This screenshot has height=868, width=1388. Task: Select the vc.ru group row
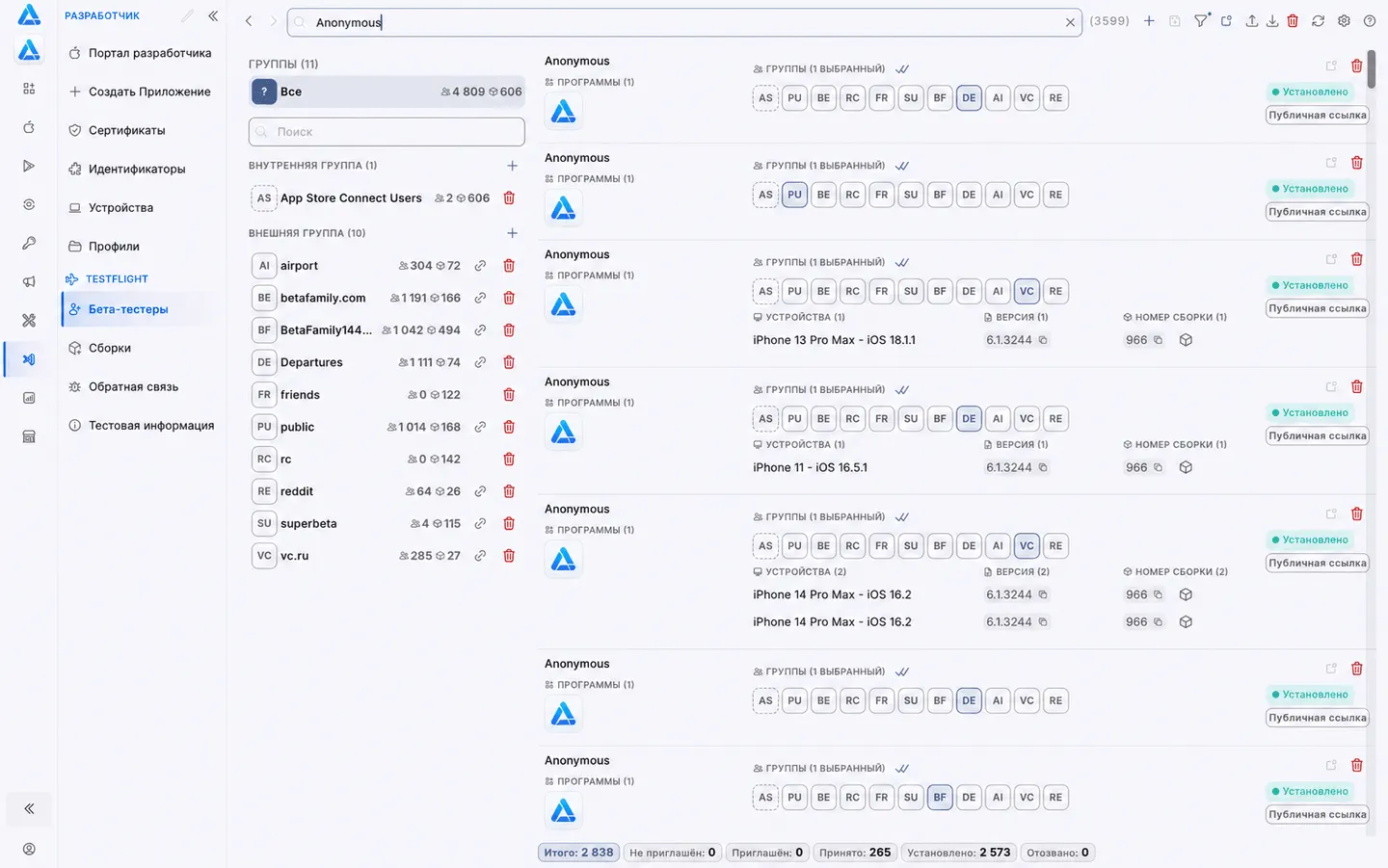387,556
